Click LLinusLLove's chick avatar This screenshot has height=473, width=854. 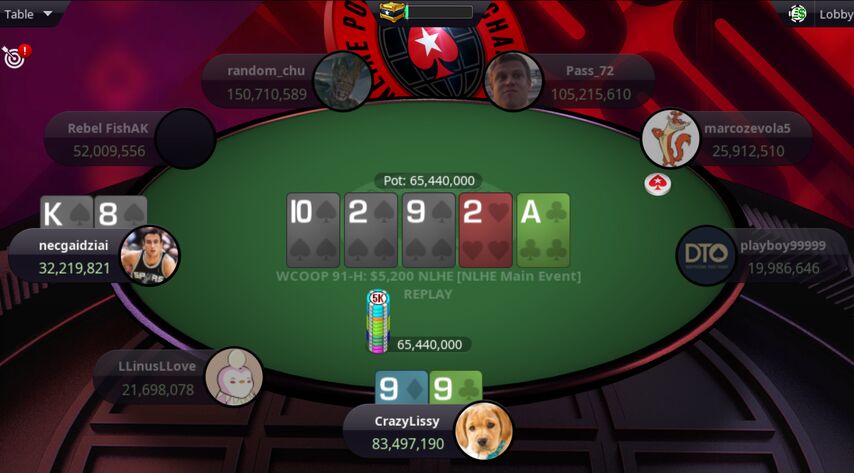234,377
